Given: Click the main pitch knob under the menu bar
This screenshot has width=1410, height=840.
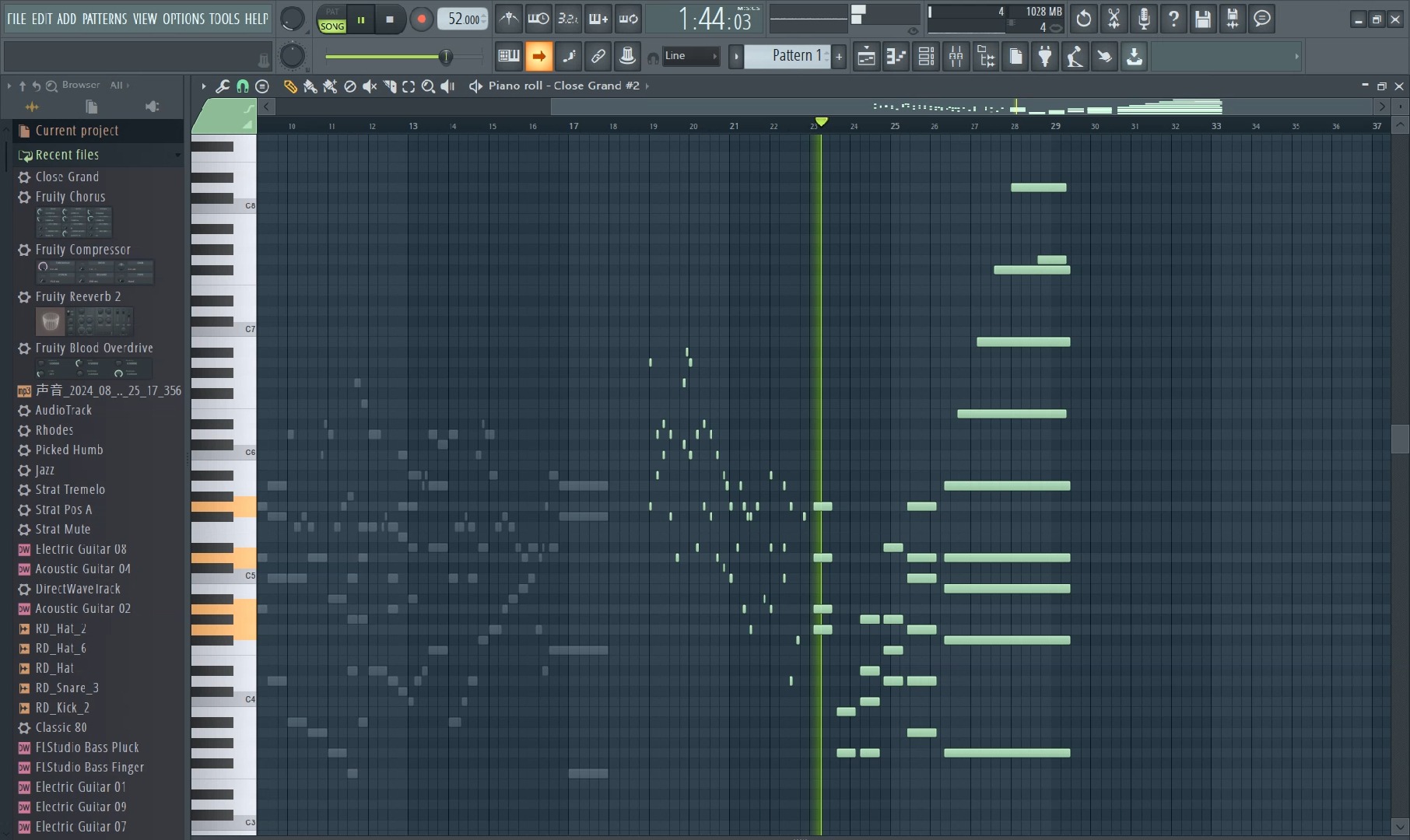Looking at the screenshot, I should (x=292, y=55).
